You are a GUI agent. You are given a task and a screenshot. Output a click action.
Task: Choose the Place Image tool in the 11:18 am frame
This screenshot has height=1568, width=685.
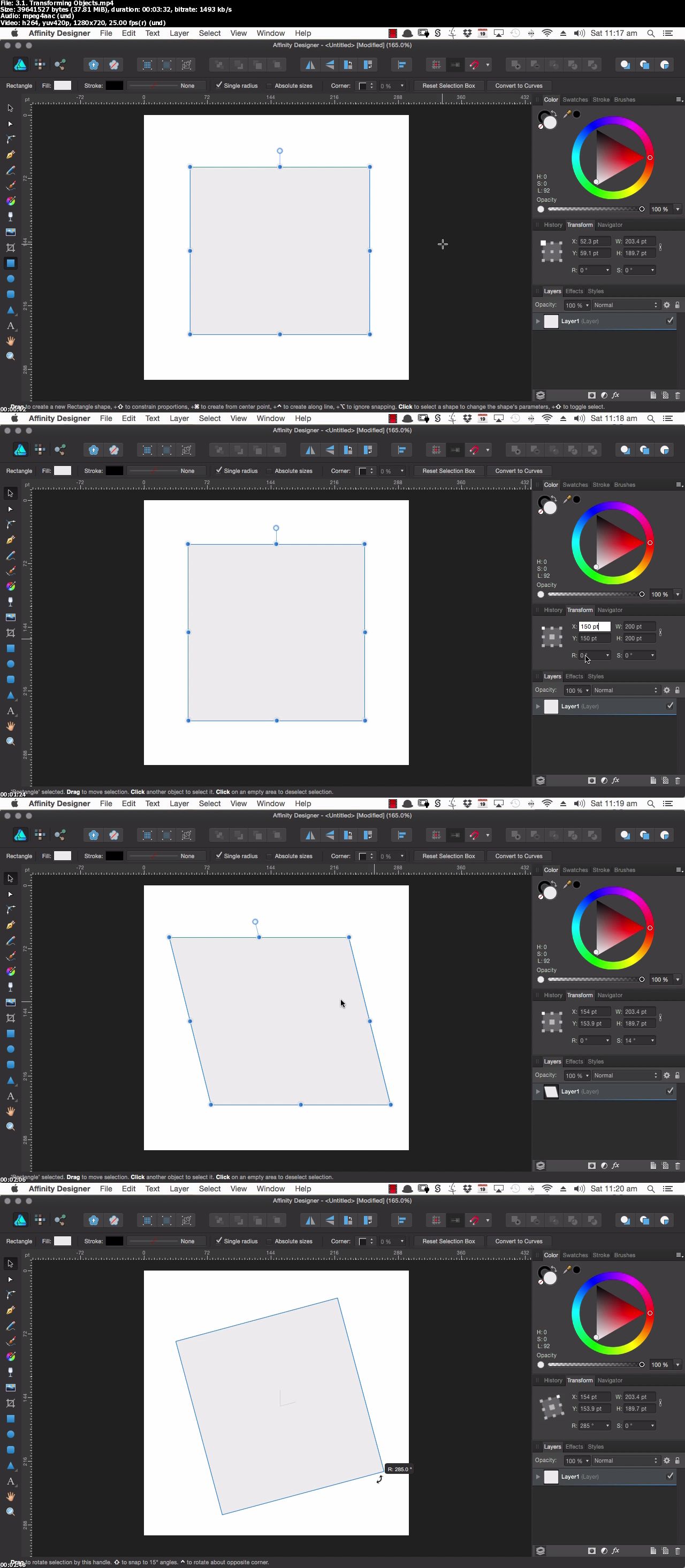[10, 617]
